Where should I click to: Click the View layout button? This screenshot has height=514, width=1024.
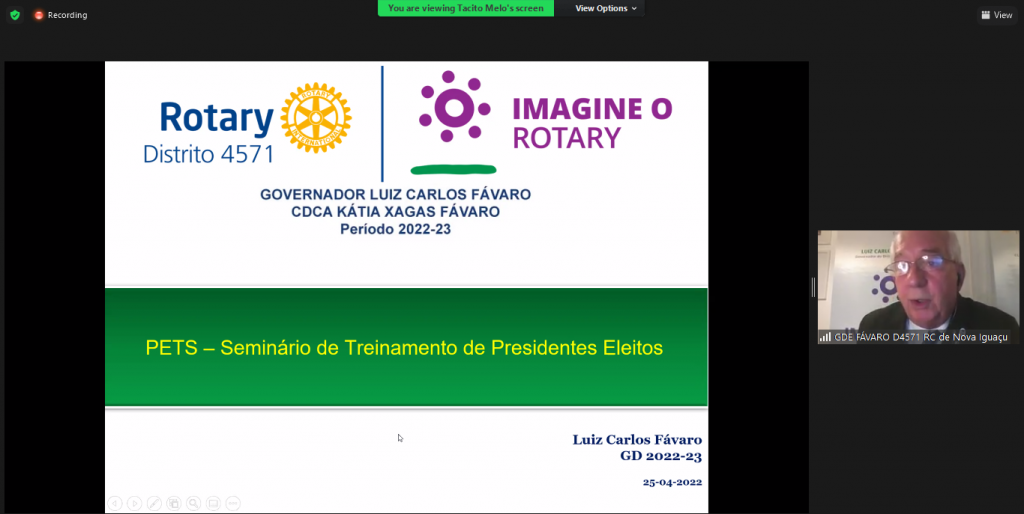(997, 15)
